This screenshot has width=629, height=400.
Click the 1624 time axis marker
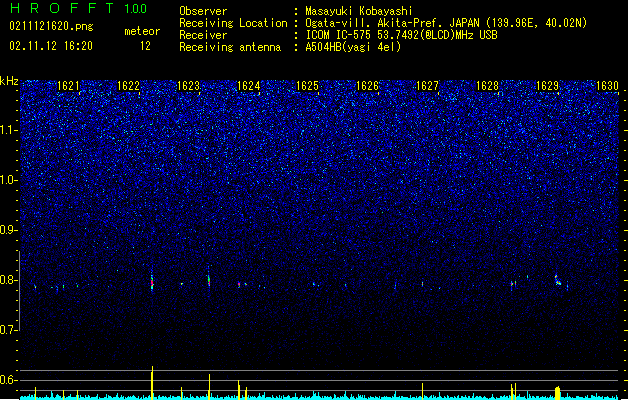pos(248,86)
